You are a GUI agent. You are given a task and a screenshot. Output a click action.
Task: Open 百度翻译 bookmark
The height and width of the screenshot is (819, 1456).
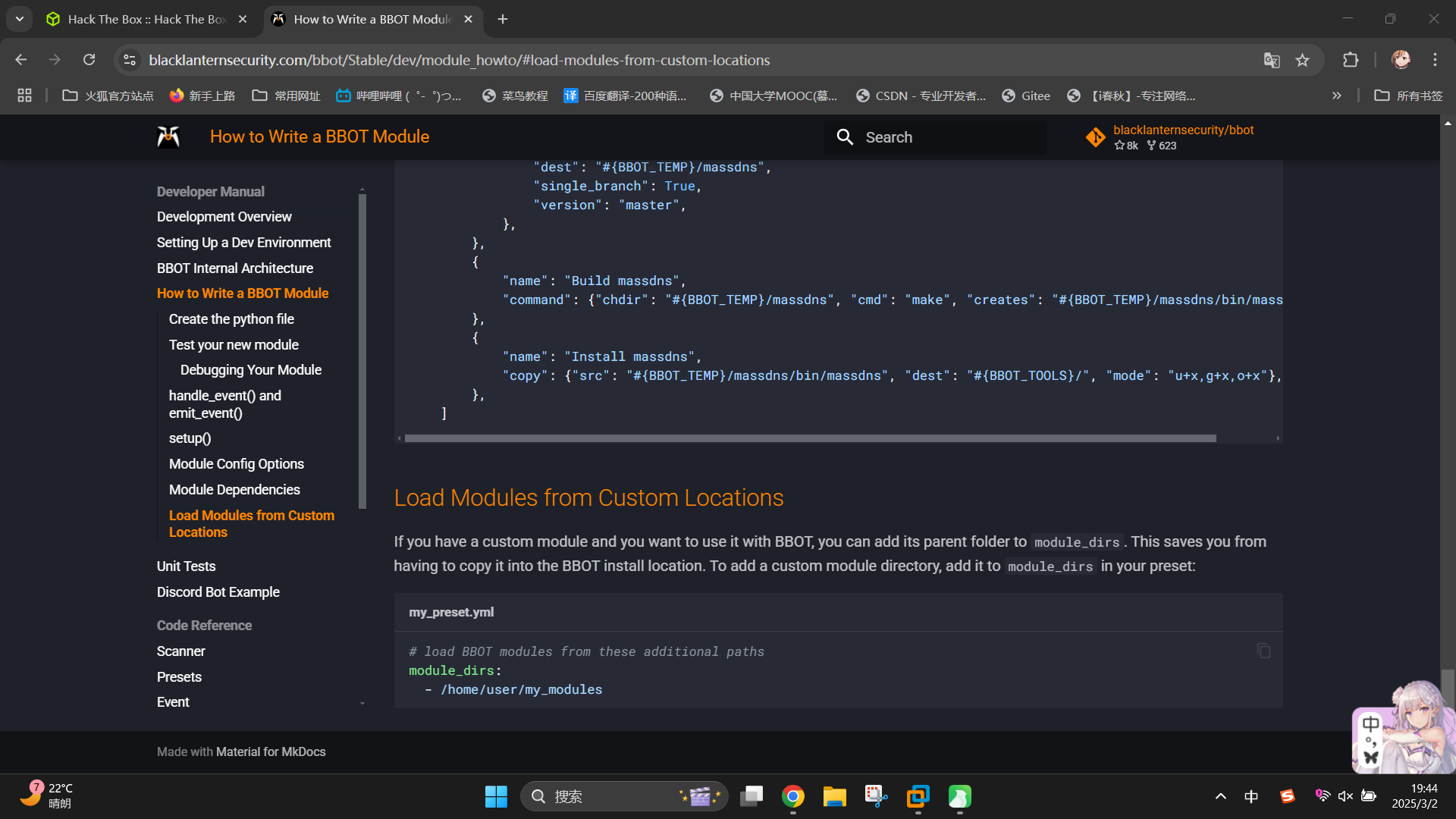[x=626, y=96]
